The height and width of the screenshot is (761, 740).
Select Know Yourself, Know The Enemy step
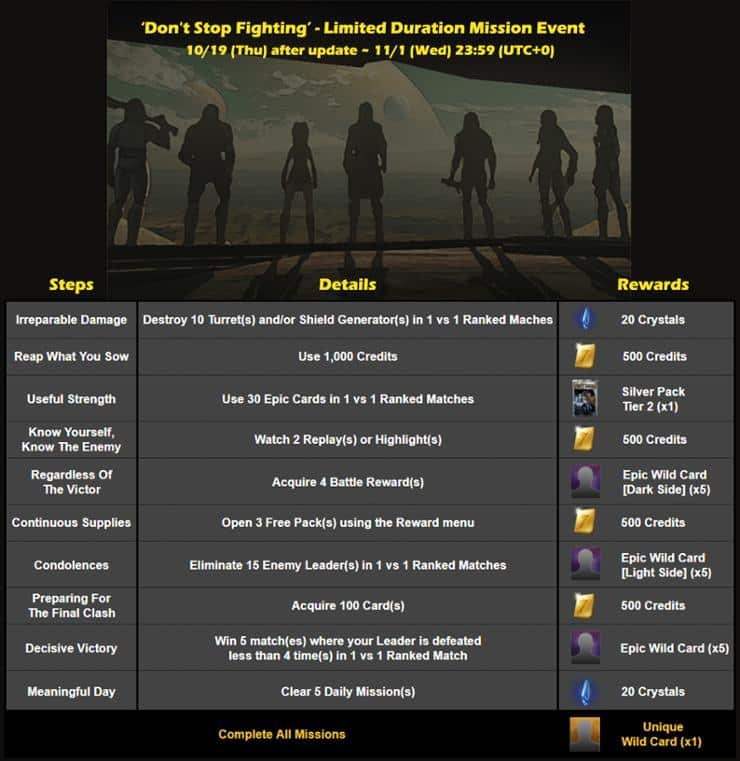tap(71, 439)
